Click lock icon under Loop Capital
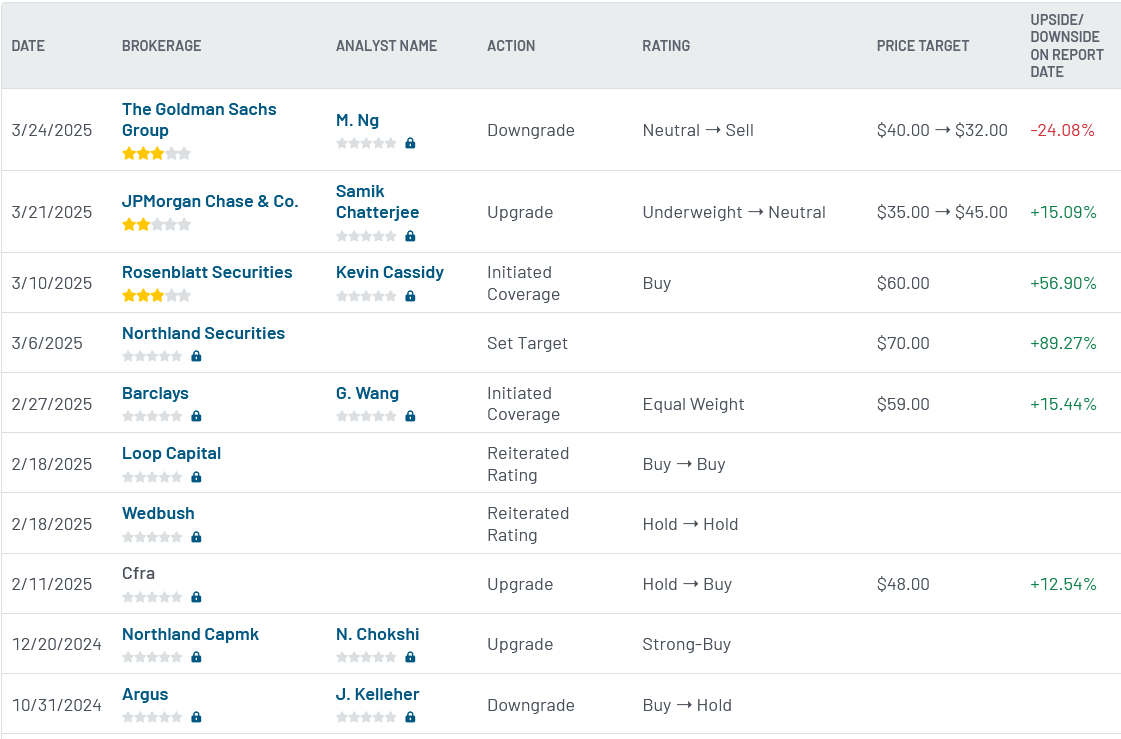The width and height of the screenshot is (1121, 739). click(197, 477)
